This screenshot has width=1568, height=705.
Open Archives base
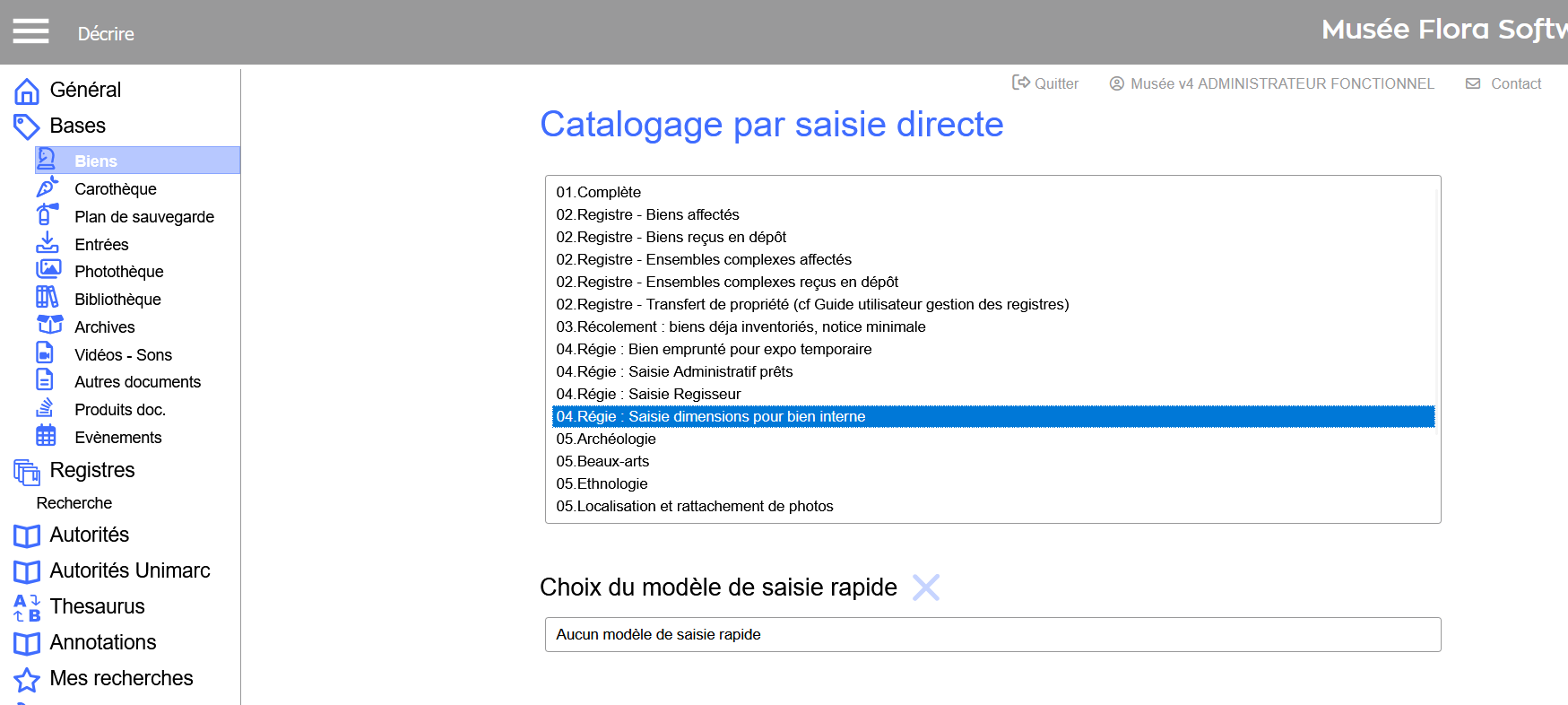[105, 327]
